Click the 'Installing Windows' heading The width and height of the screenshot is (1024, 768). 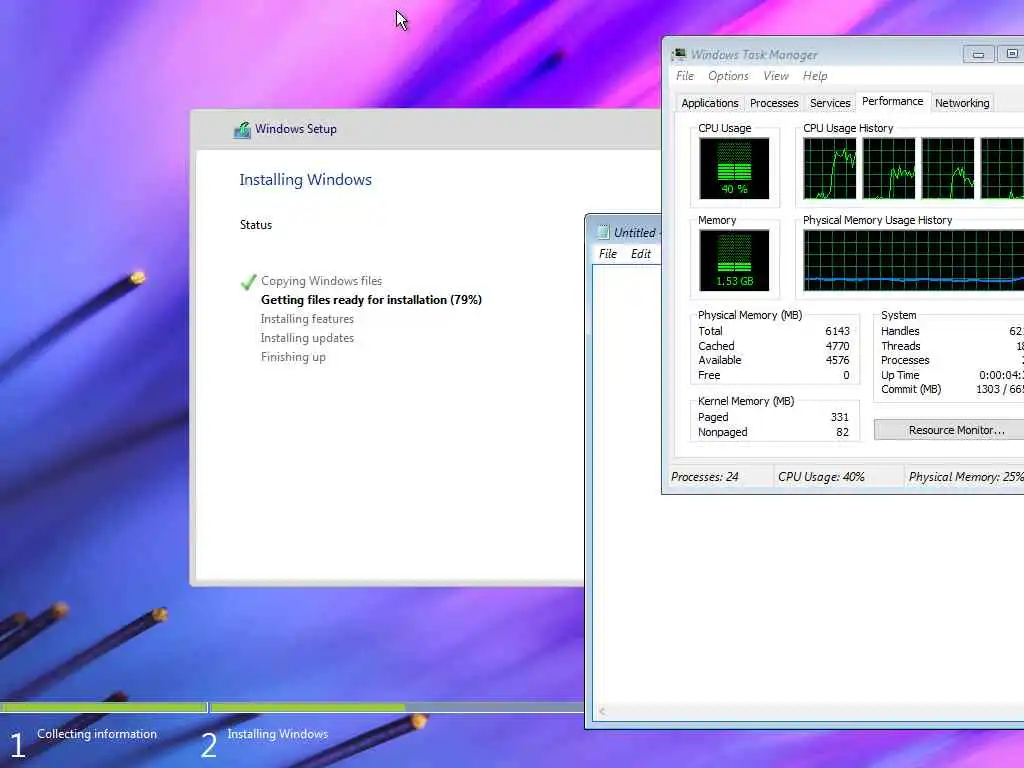(x=305, y=180)
